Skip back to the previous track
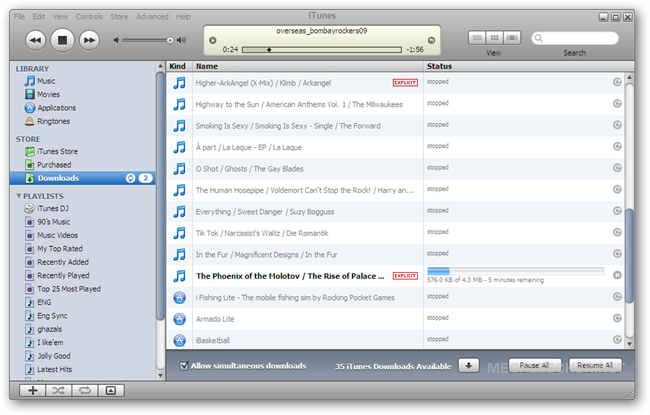Image resolution: width=650 pixels, height=415 pixels. (x=36, y=40)
